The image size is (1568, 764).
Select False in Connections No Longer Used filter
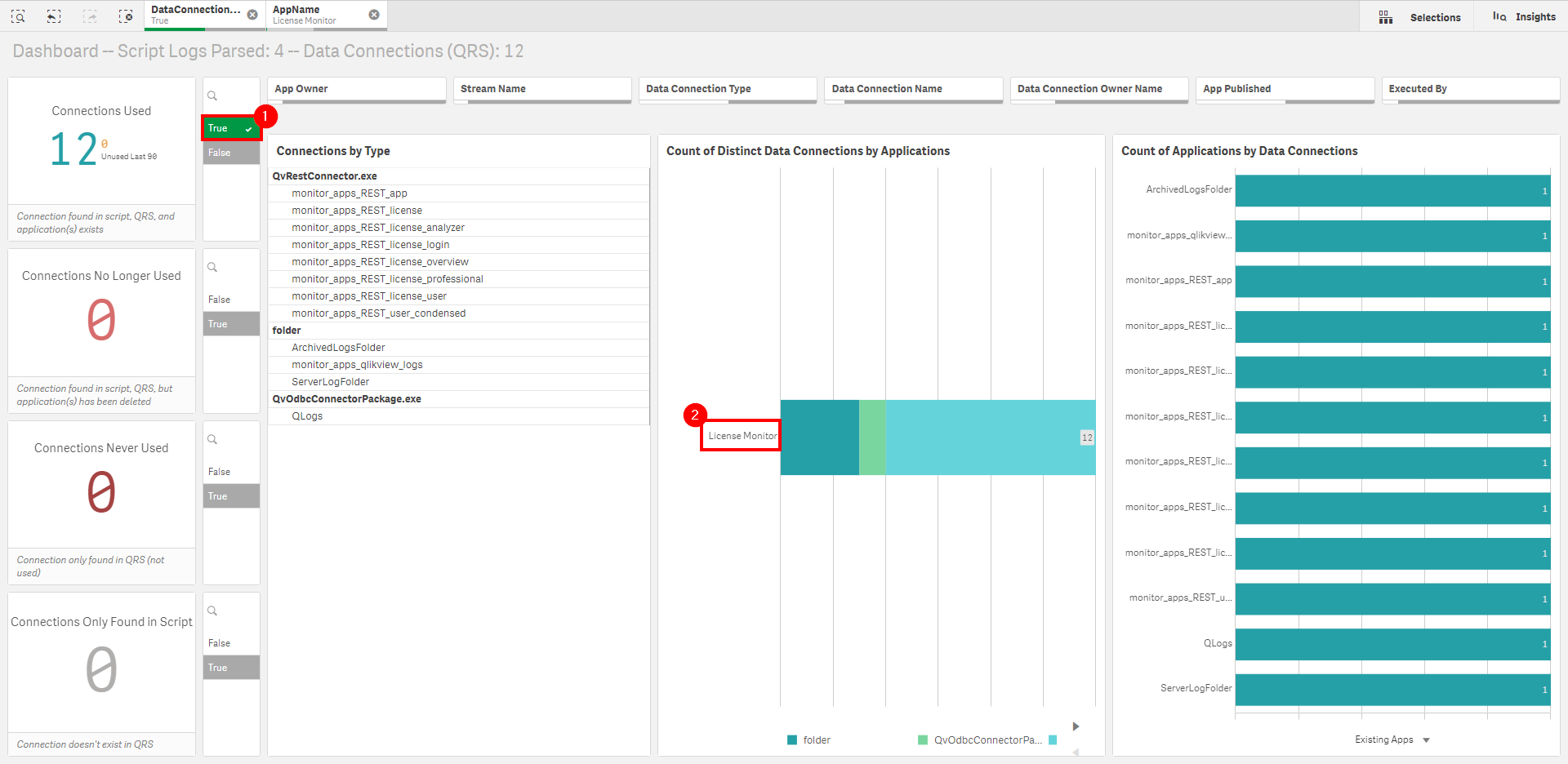tap(230, 300)
